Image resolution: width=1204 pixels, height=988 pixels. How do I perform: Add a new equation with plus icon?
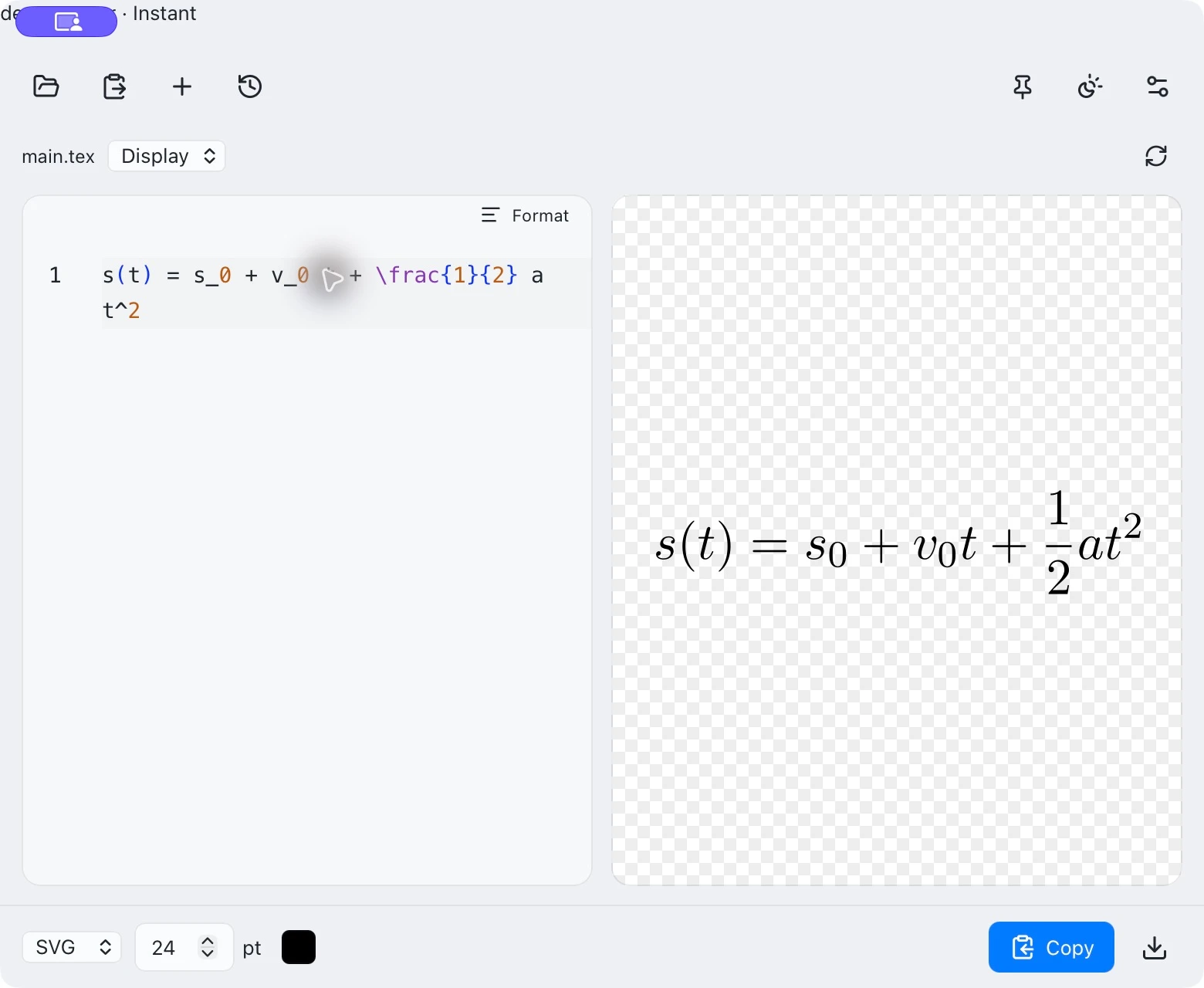click(x=182, y=86)
